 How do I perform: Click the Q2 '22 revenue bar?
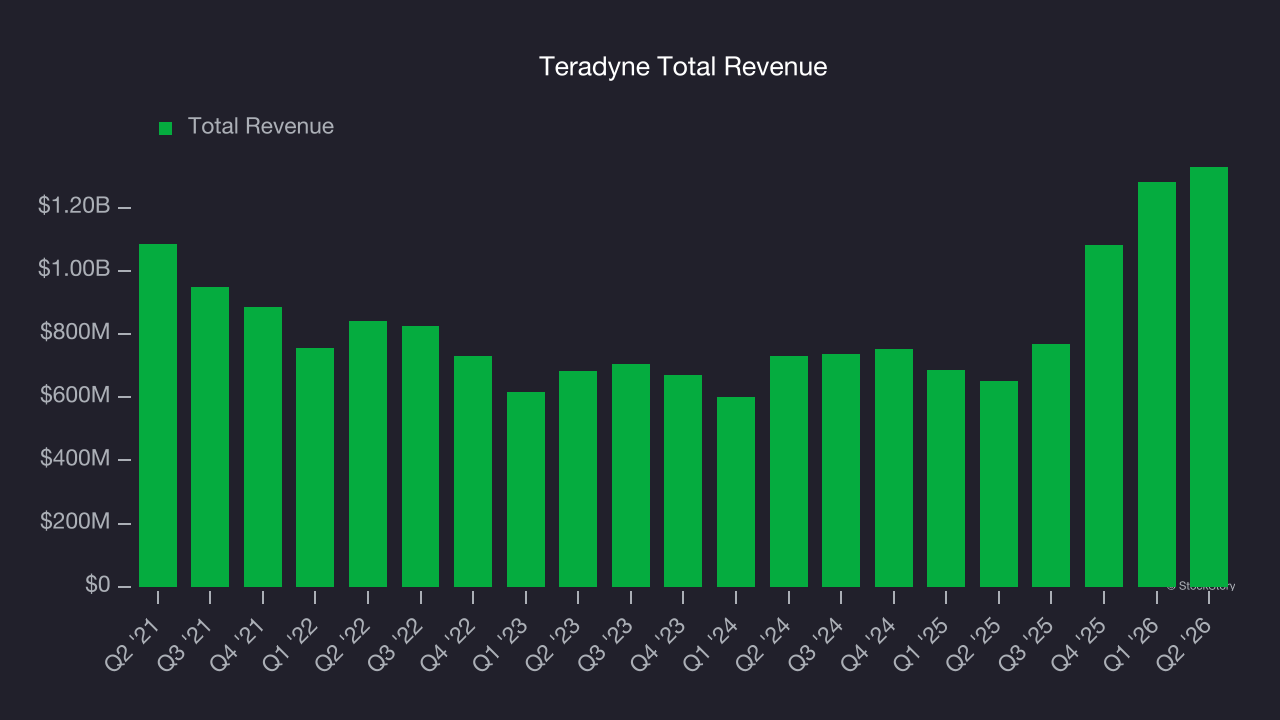tap(368, 454)
